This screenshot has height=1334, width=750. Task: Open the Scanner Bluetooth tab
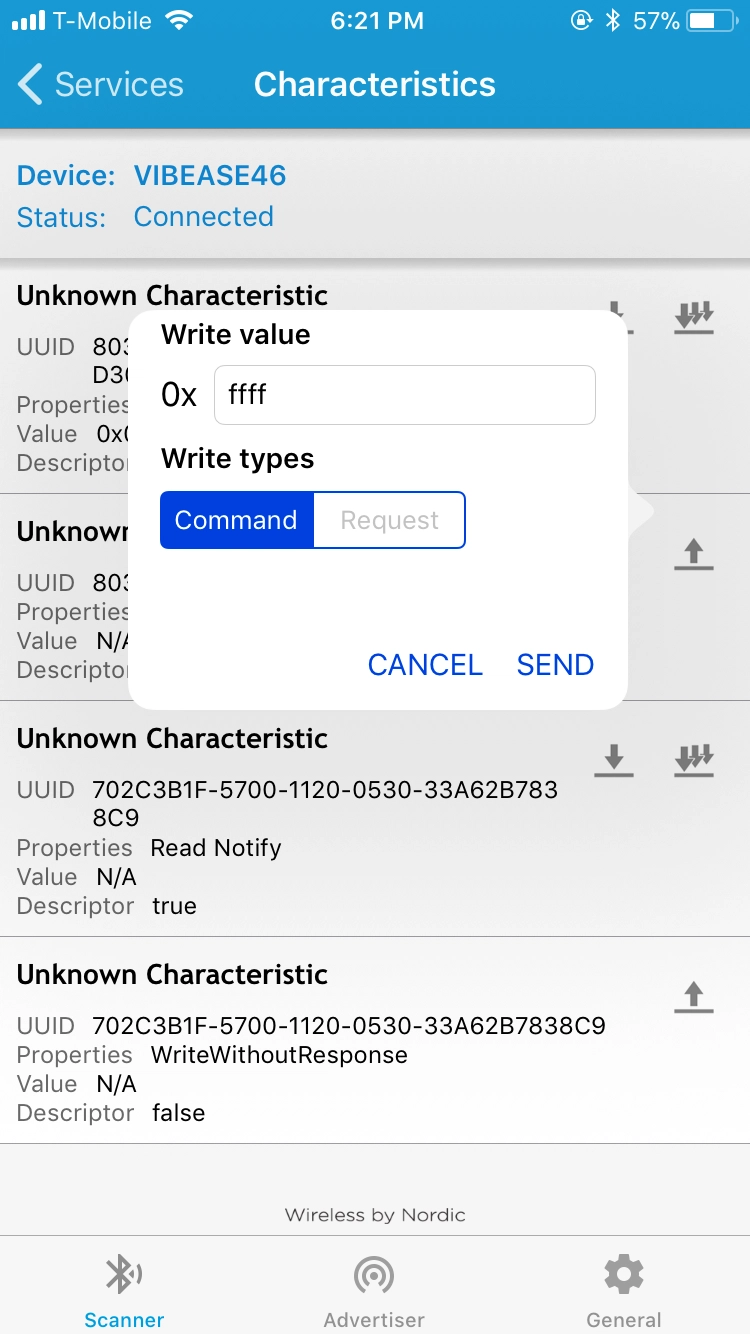click(x=124, y=1289)
